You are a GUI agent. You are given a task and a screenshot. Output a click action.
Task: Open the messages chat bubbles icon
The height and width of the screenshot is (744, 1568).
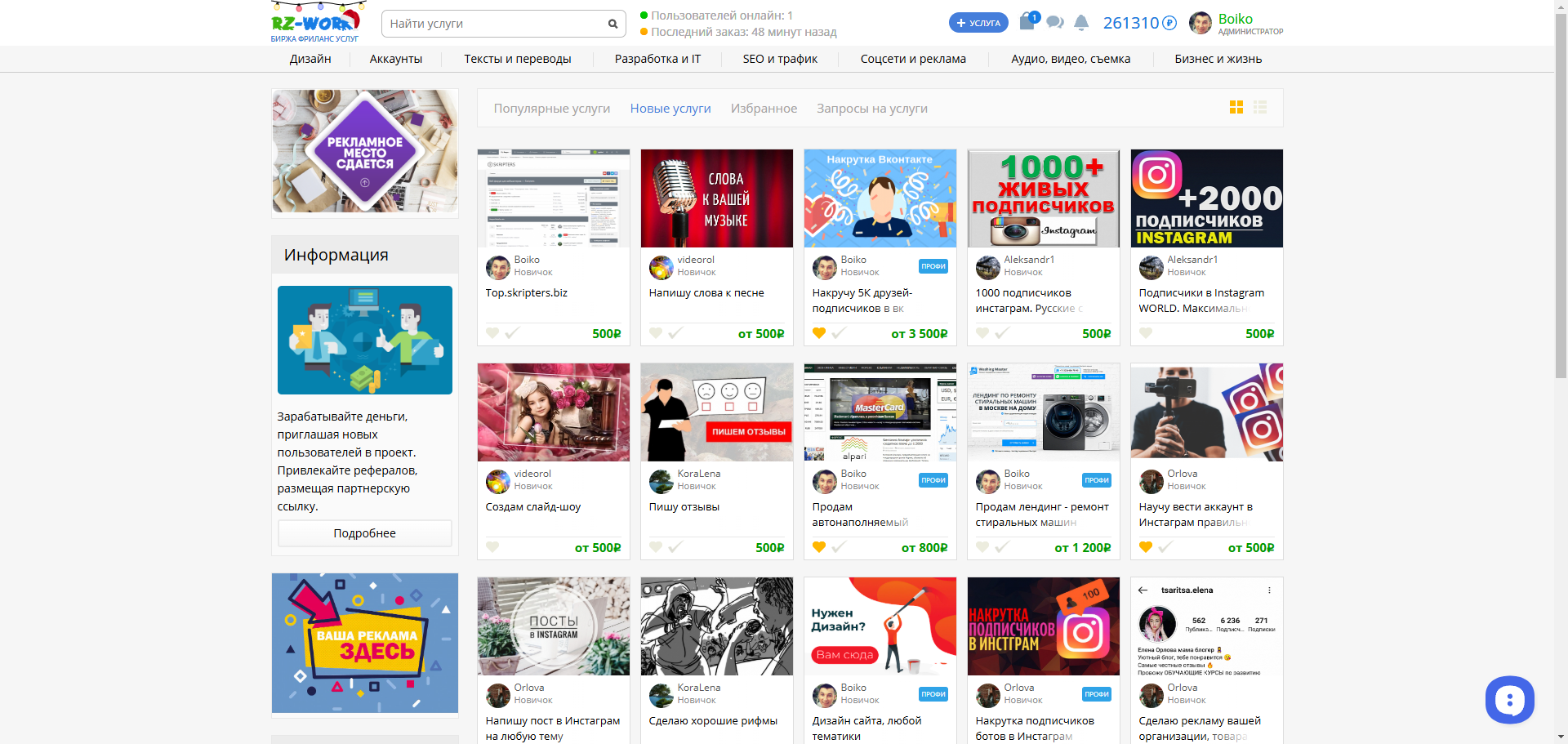pyautogui.click(x=1055, y=22)
